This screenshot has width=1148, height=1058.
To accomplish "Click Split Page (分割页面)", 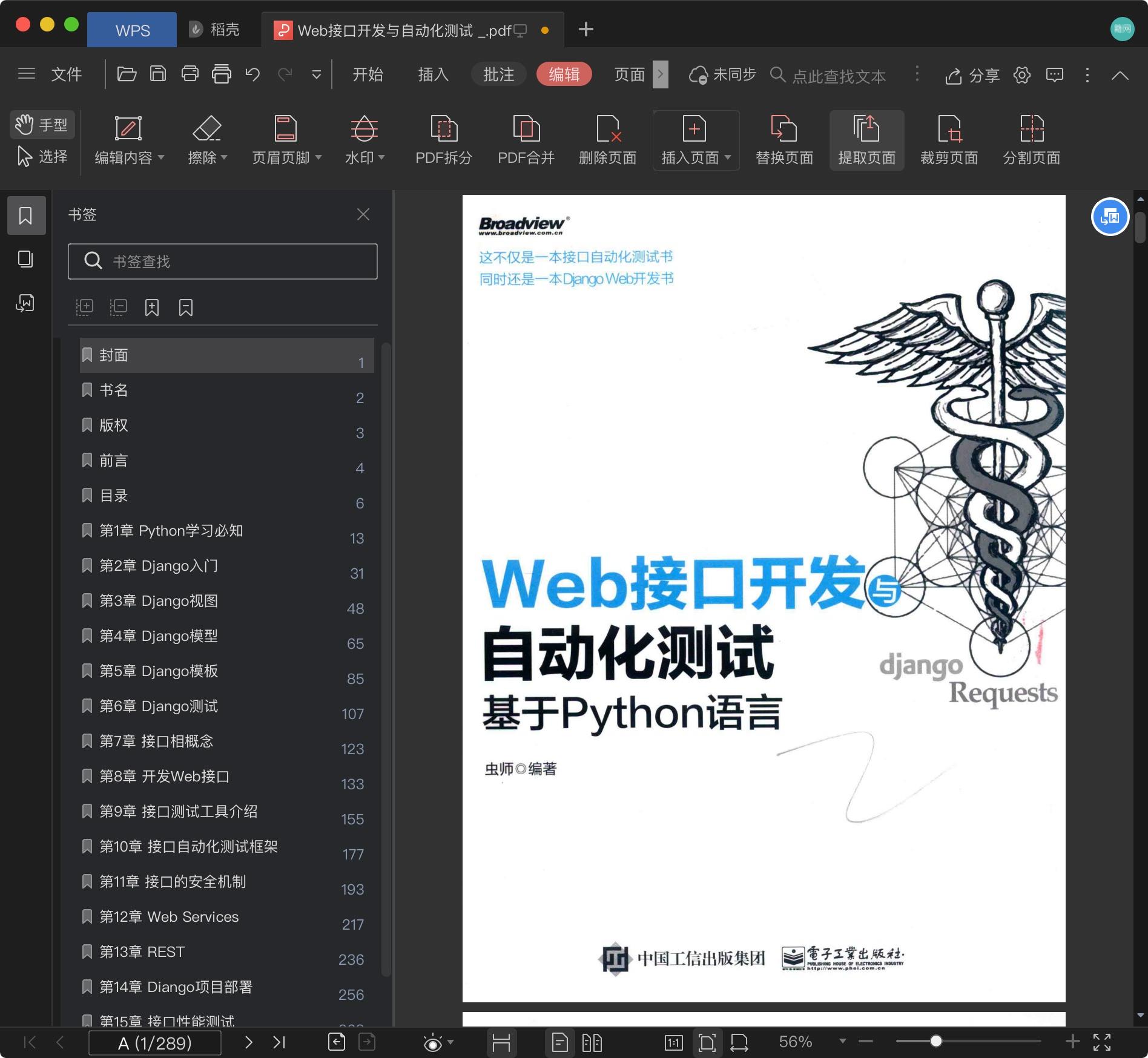I will (1032, 140).
